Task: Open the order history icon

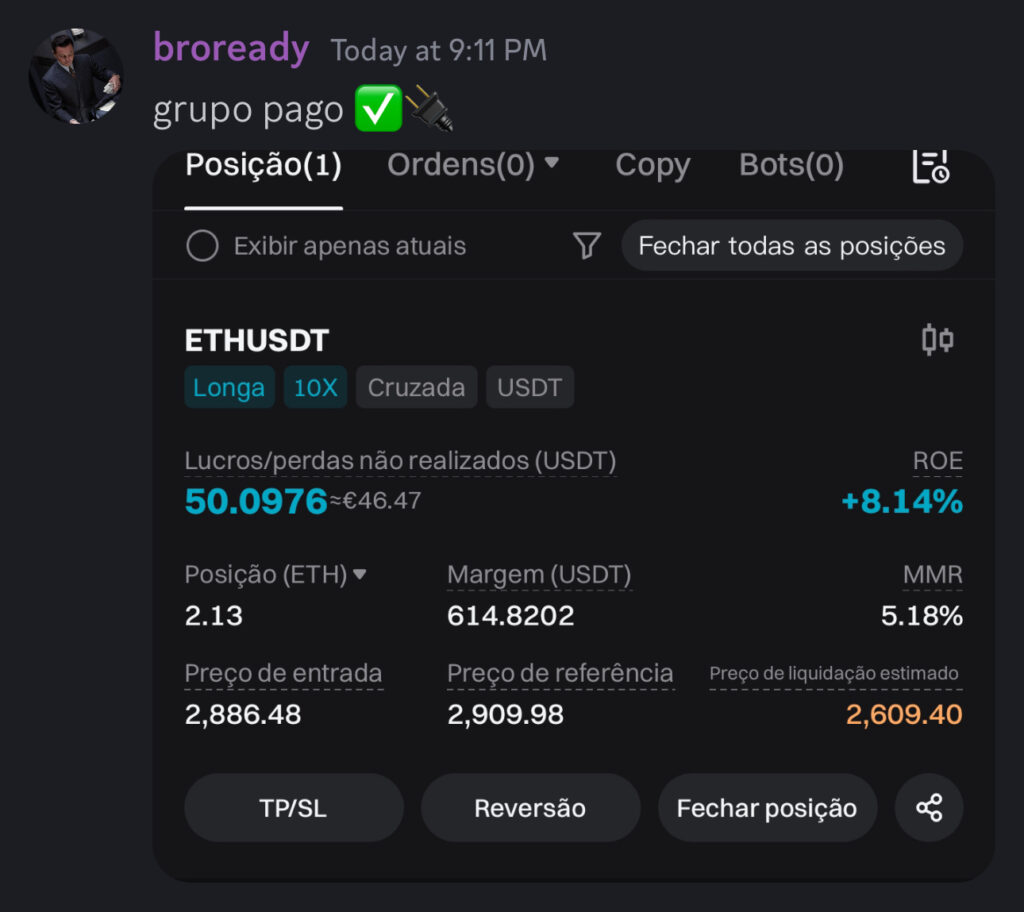Action: coord(930,168)
